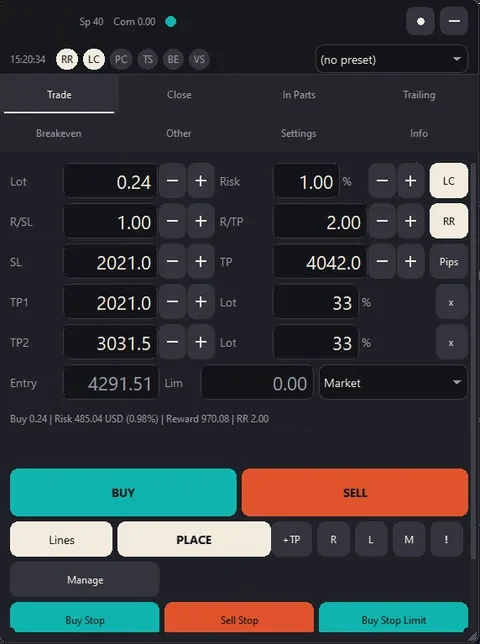Increase the Risk percent with plus

tap(411, 181)
